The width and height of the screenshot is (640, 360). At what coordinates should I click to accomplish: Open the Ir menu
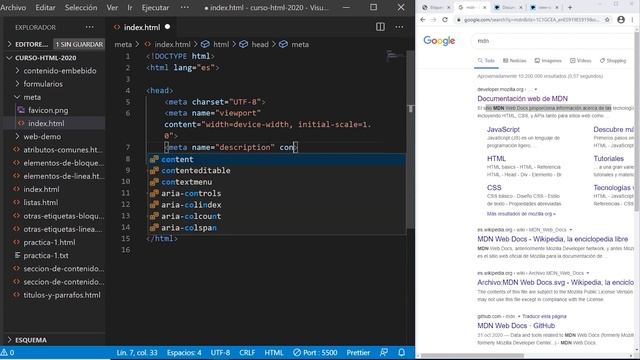coord(130,7)
